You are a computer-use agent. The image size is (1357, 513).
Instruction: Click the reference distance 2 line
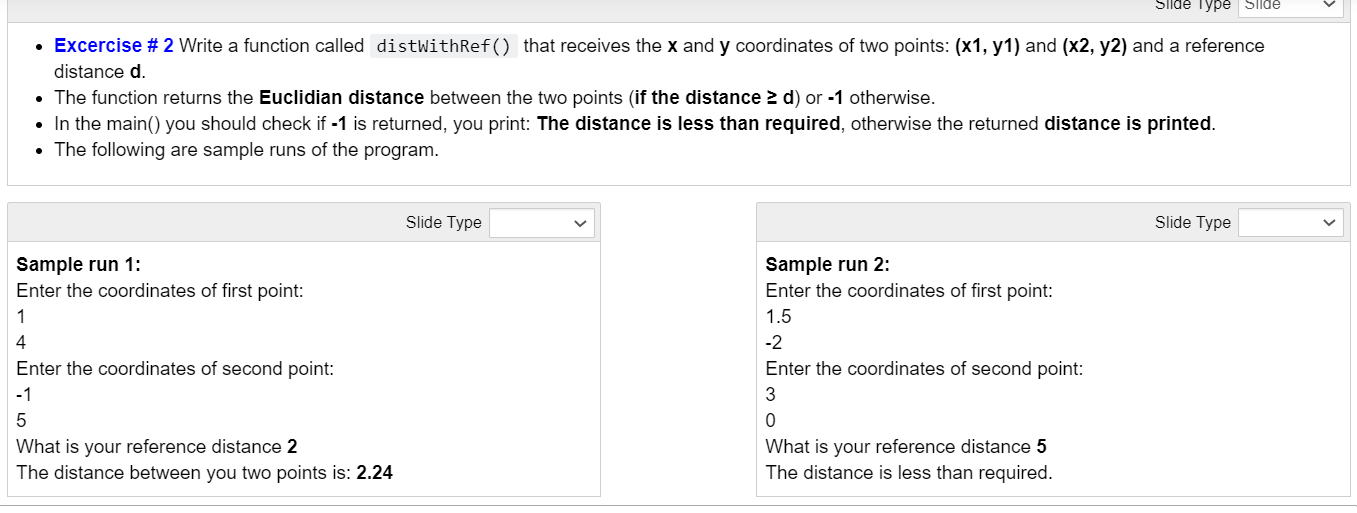coord(157,447)
